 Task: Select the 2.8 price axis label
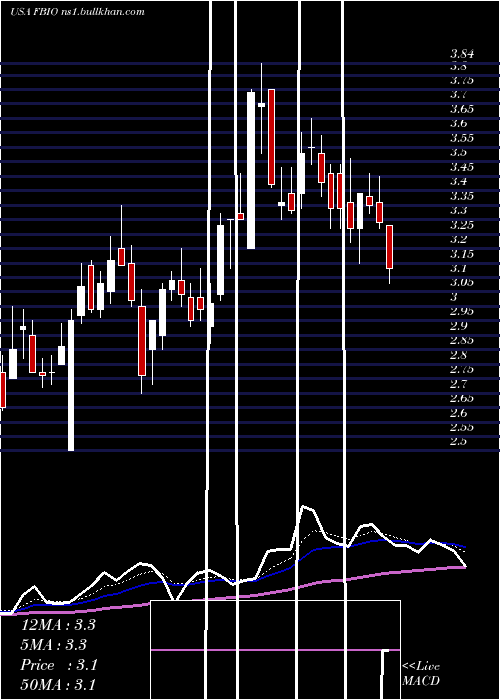click(x=458, y=355)
